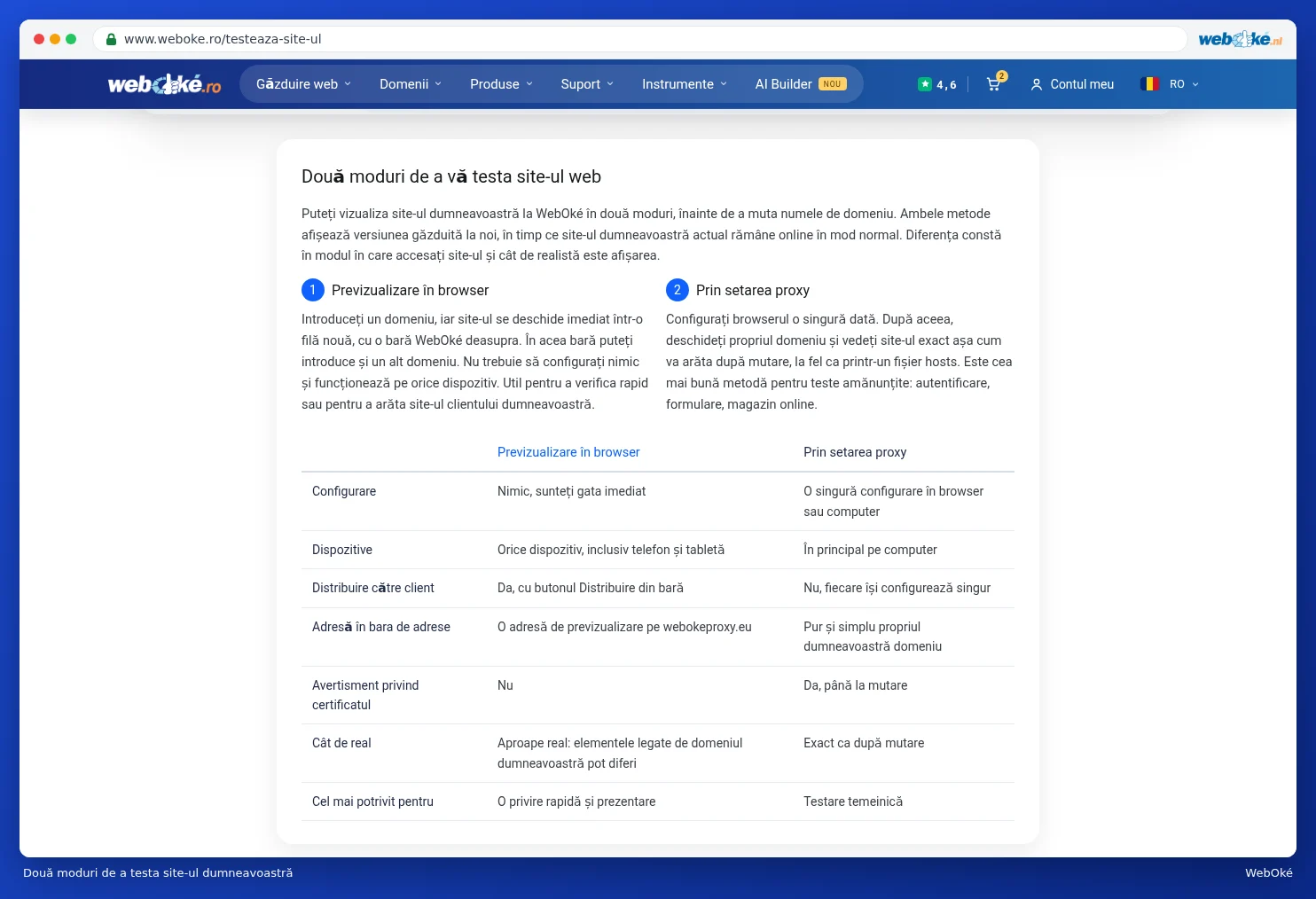The width and height of the screenshot is (1316, 899).
Task: Click the 'Prin setarea proxy' section heading numbered 2
Action: (753, 290)
